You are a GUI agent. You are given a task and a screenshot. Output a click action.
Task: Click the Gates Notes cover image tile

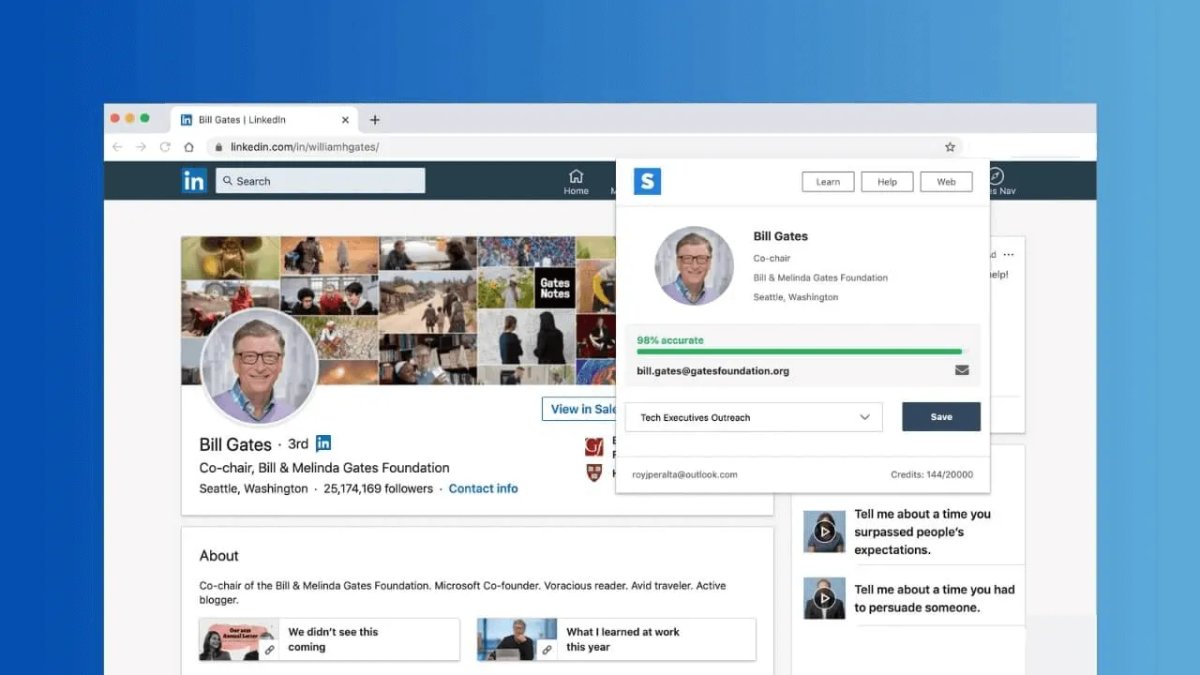[x=555, y=288]
